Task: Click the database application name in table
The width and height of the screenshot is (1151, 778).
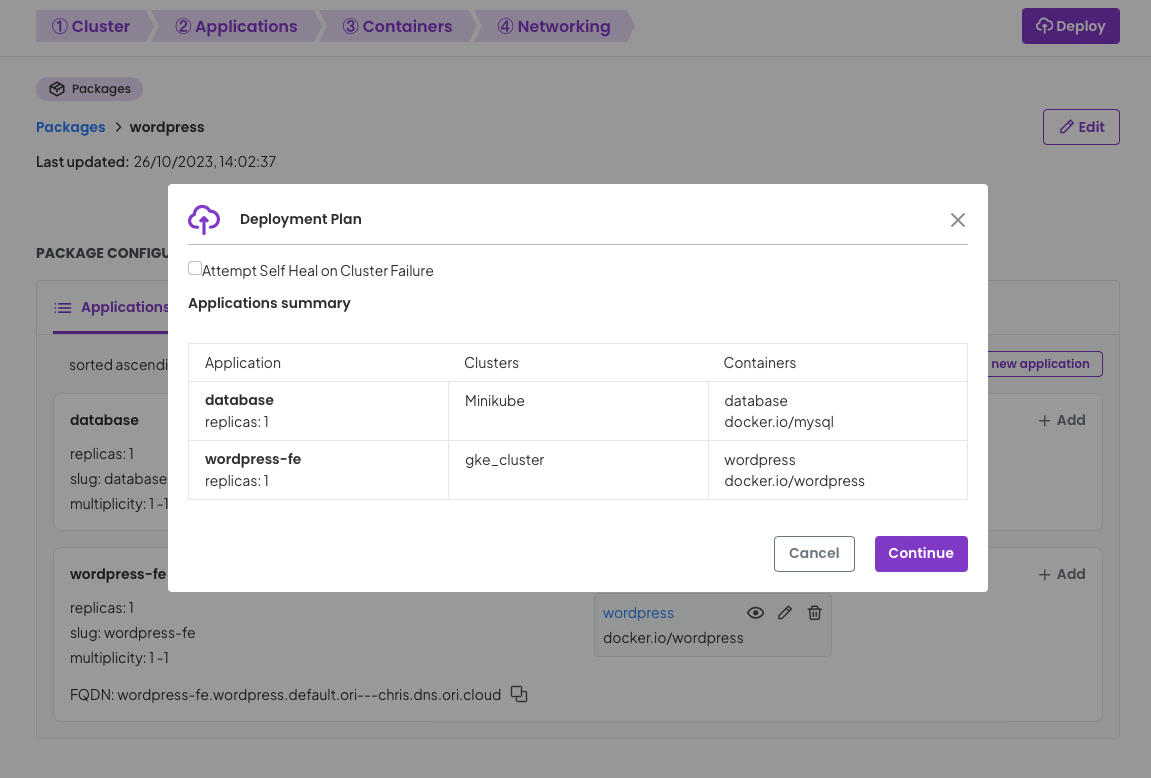Action: point(239,400)
